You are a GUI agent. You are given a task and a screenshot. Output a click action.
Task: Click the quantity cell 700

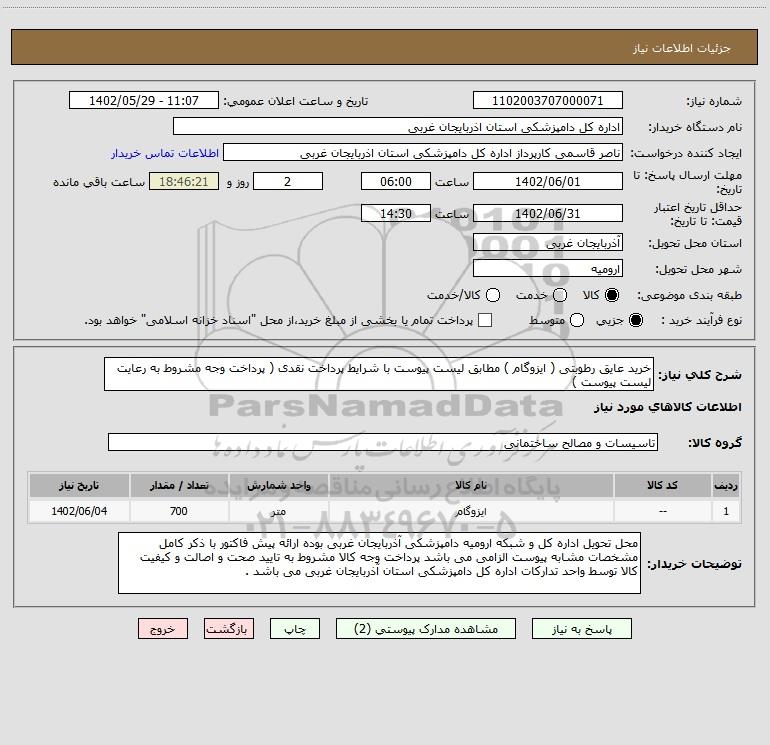[179, 511]
